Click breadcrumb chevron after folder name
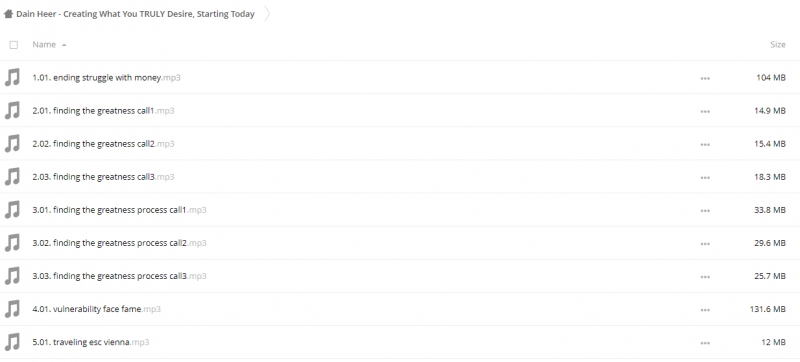This screenshot has height=362, width=800. coord(267,14)
